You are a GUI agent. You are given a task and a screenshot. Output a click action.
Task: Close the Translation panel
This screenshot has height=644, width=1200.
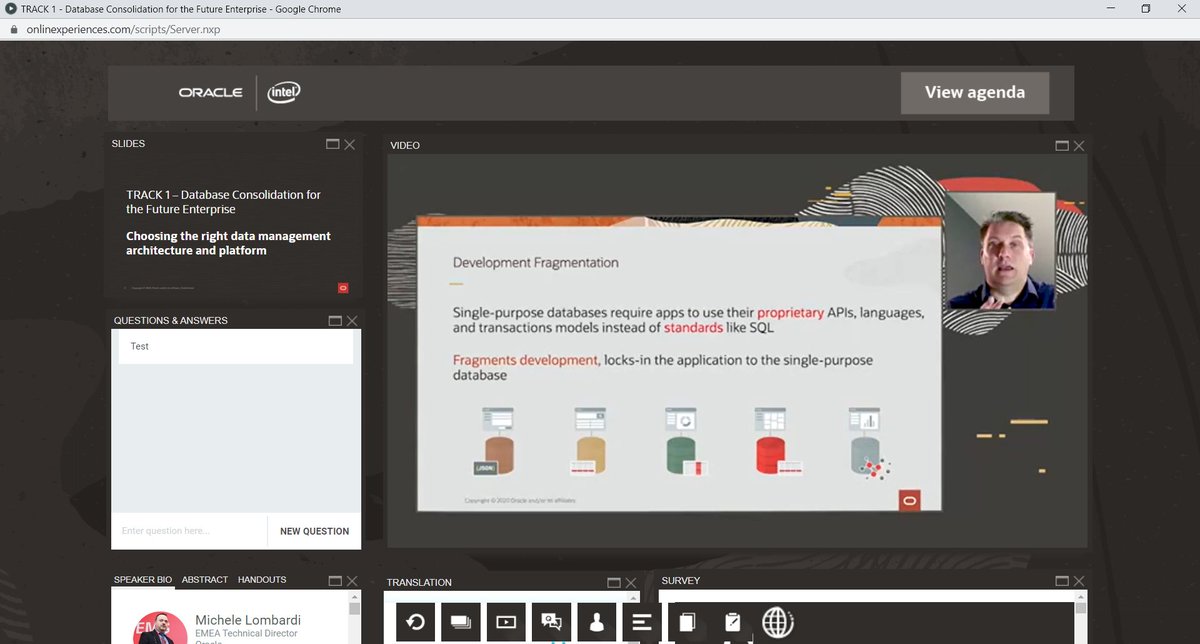[x=631, y=582]
